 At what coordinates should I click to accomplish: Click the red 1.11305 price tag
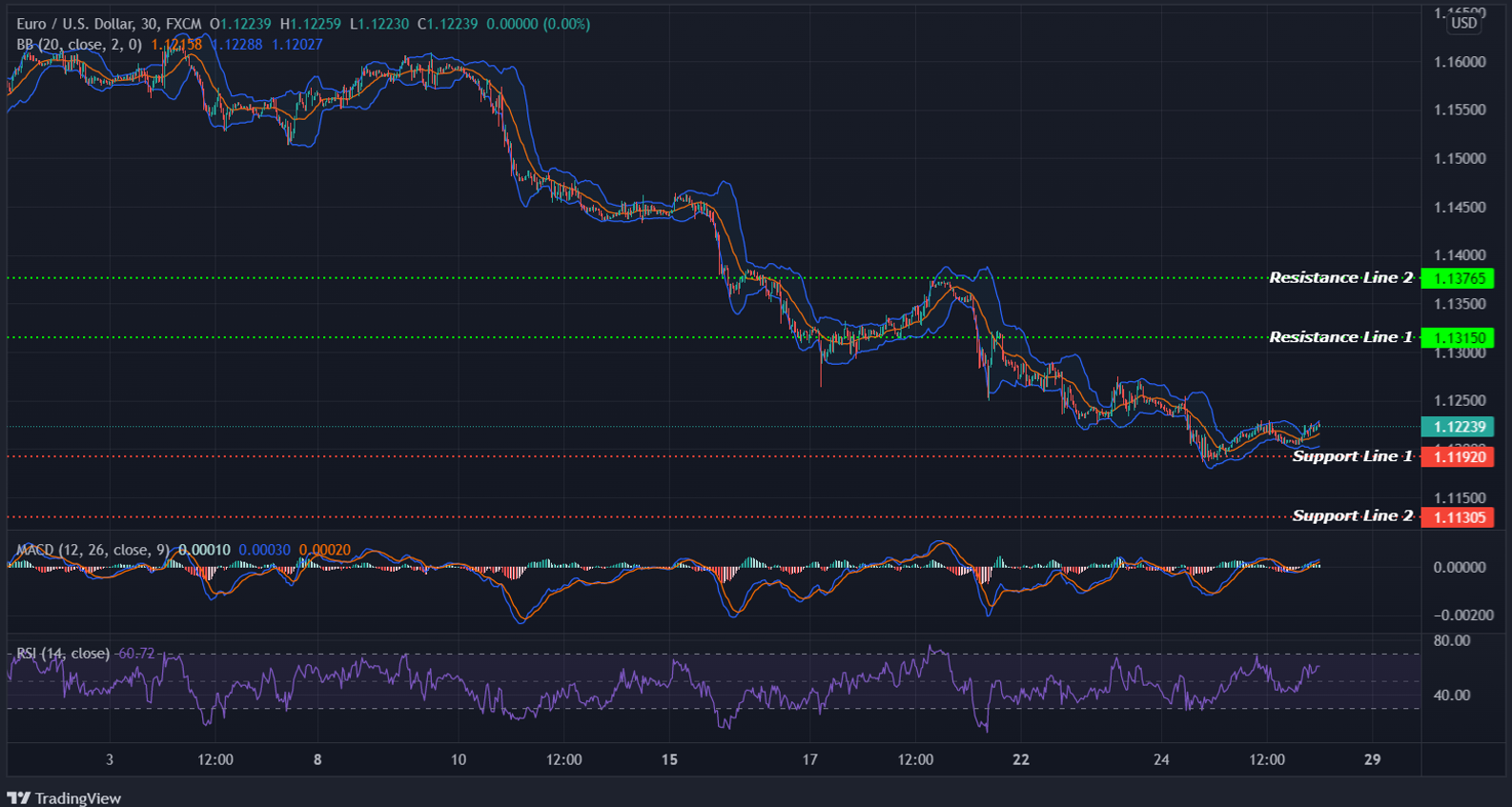(1458, 516)
